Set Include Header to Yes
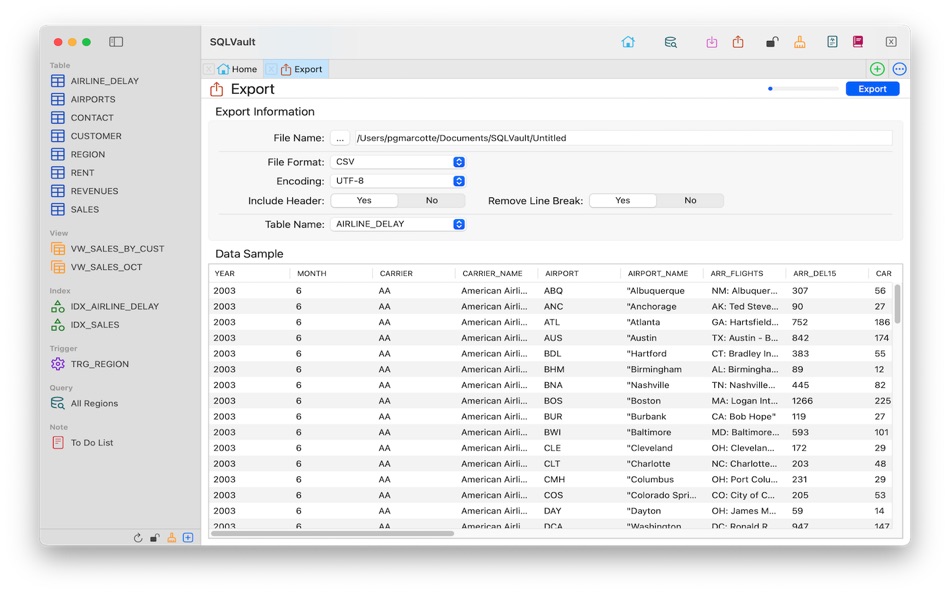 364,201
